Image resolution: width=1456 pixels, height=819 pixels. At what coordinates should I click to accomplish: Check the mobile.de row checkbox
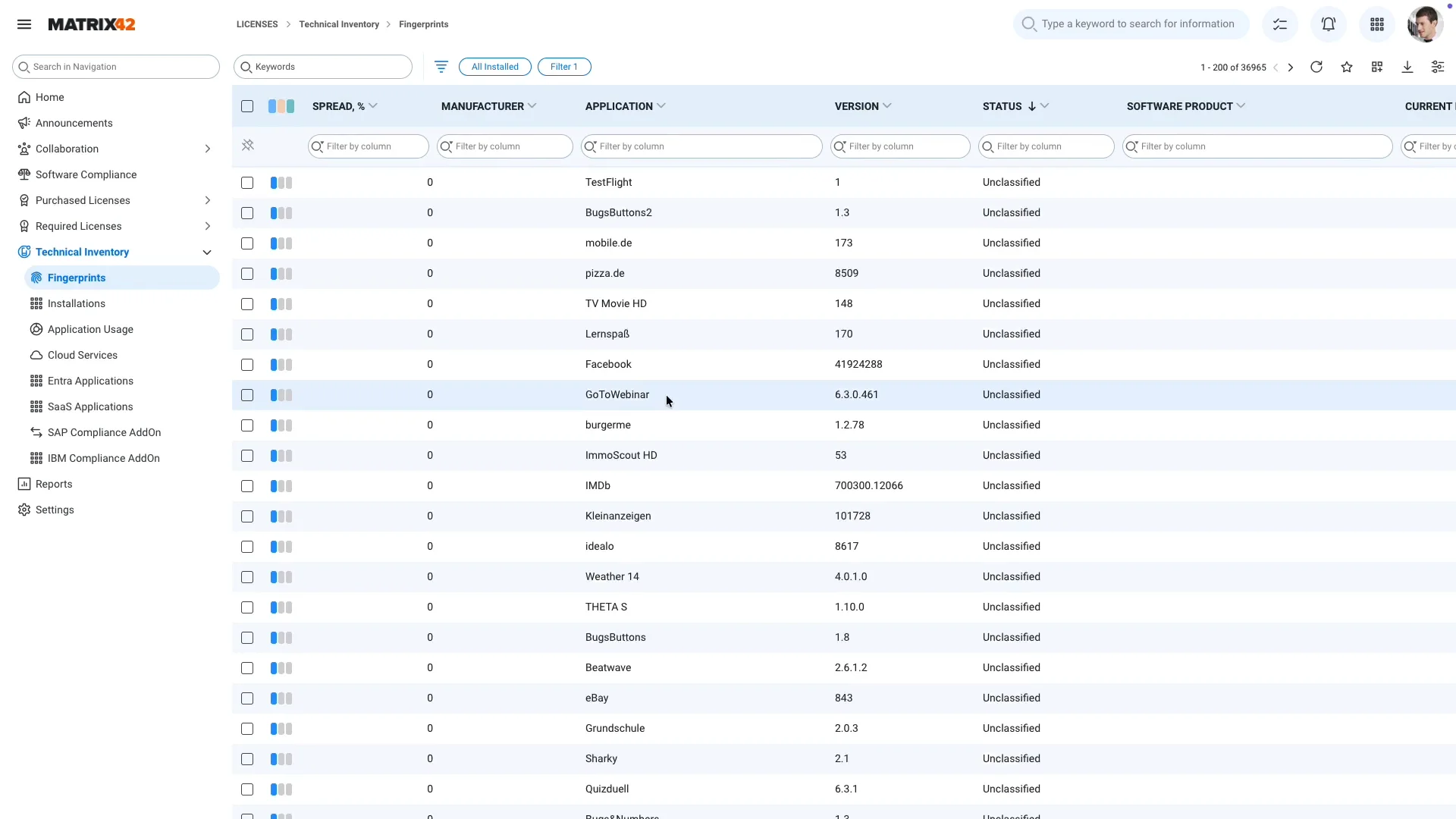click(247, 243)
